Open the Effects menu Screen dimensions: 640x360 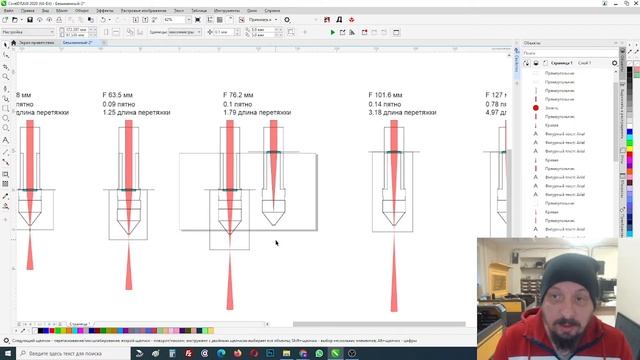pos(105,11)
